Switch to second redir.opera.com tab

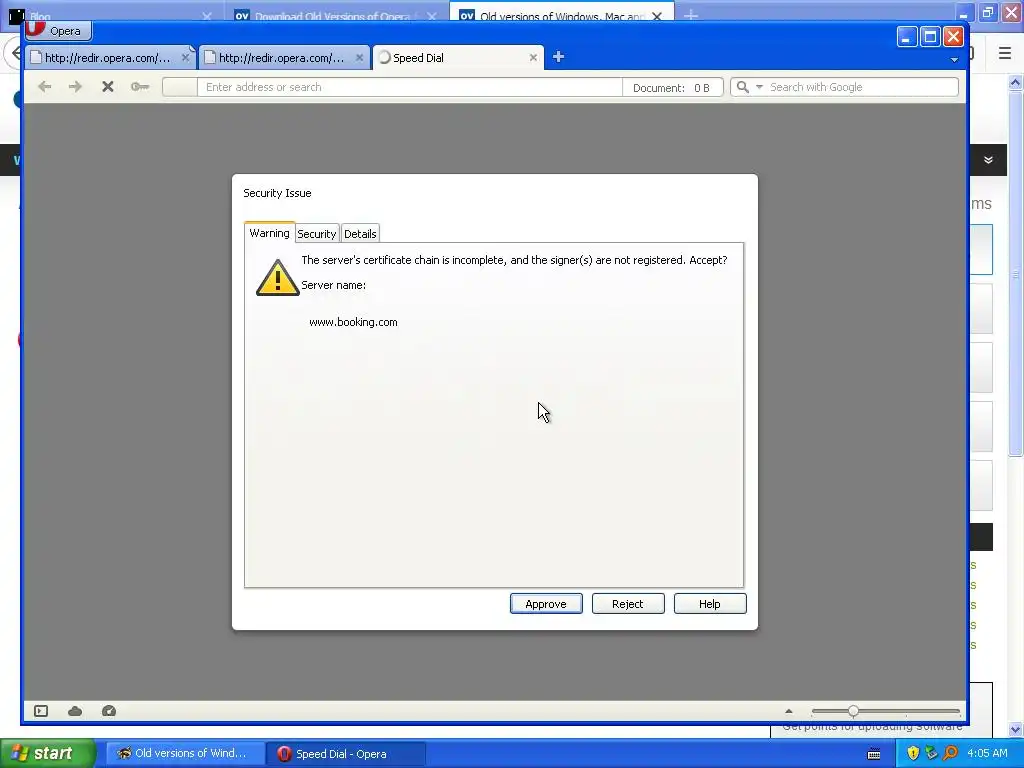[281, 57]
